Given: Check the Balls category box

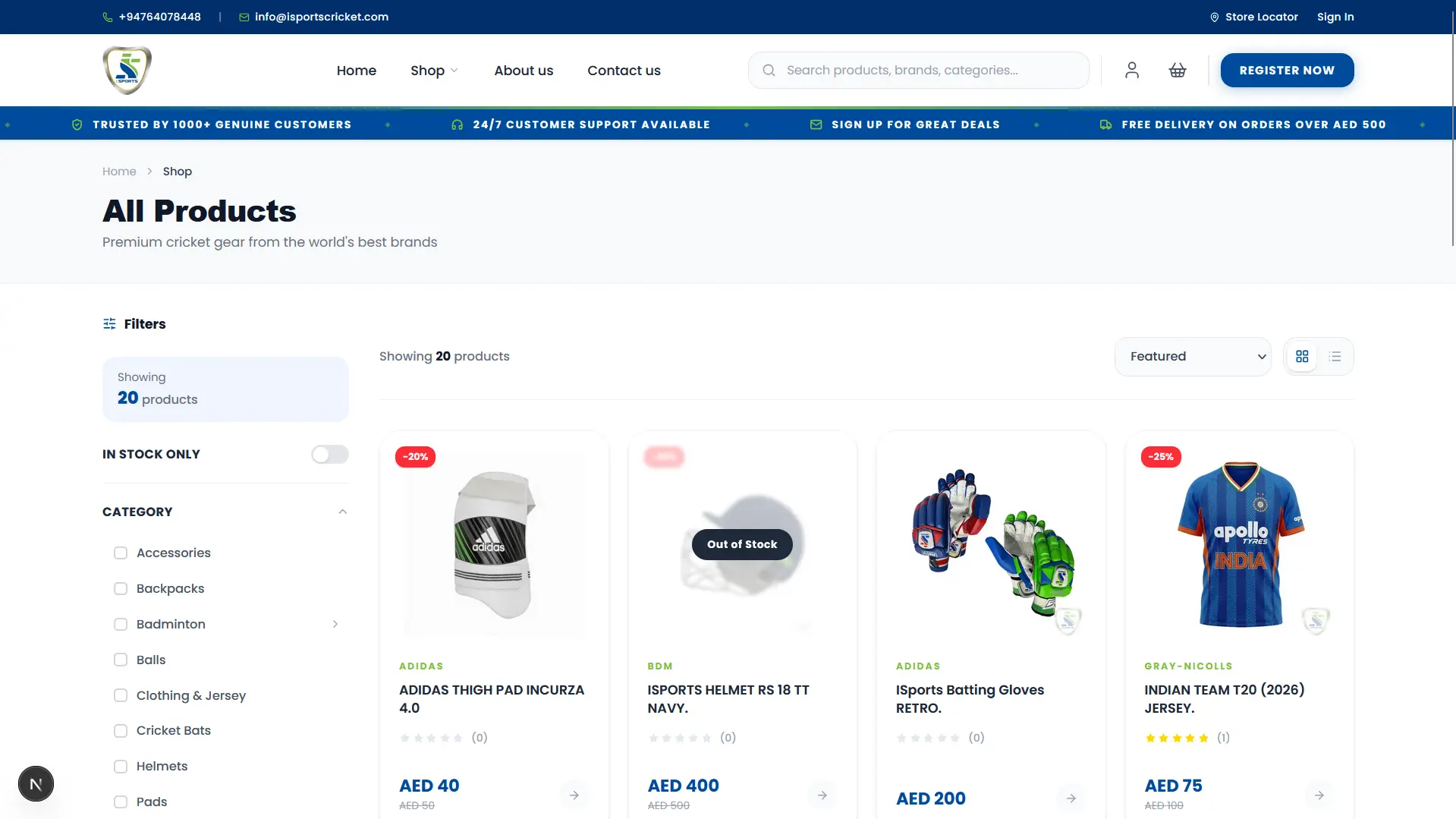Looking at the screenshot, I should [x=121, y=660].
